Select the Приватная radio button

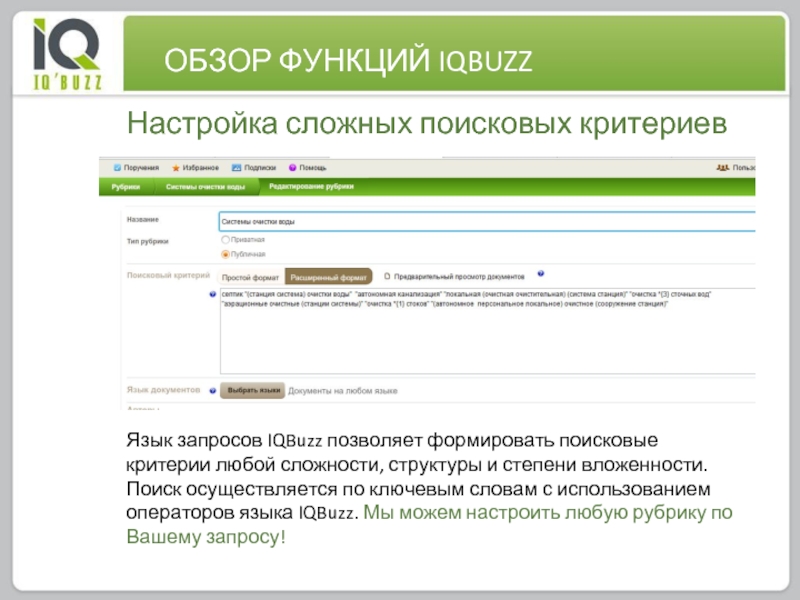click(x=225, y=239)
